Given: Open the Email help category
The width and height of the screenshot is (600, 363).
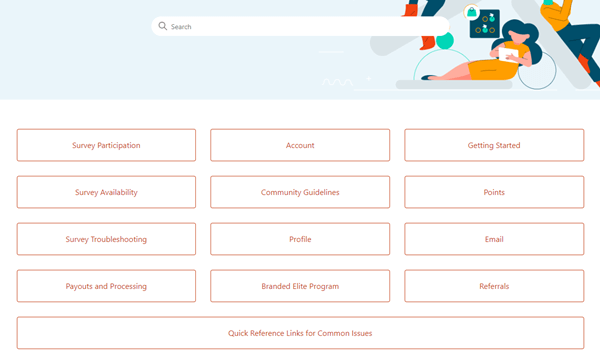Looking at the screenshot, I should click(x=494, y=239).
